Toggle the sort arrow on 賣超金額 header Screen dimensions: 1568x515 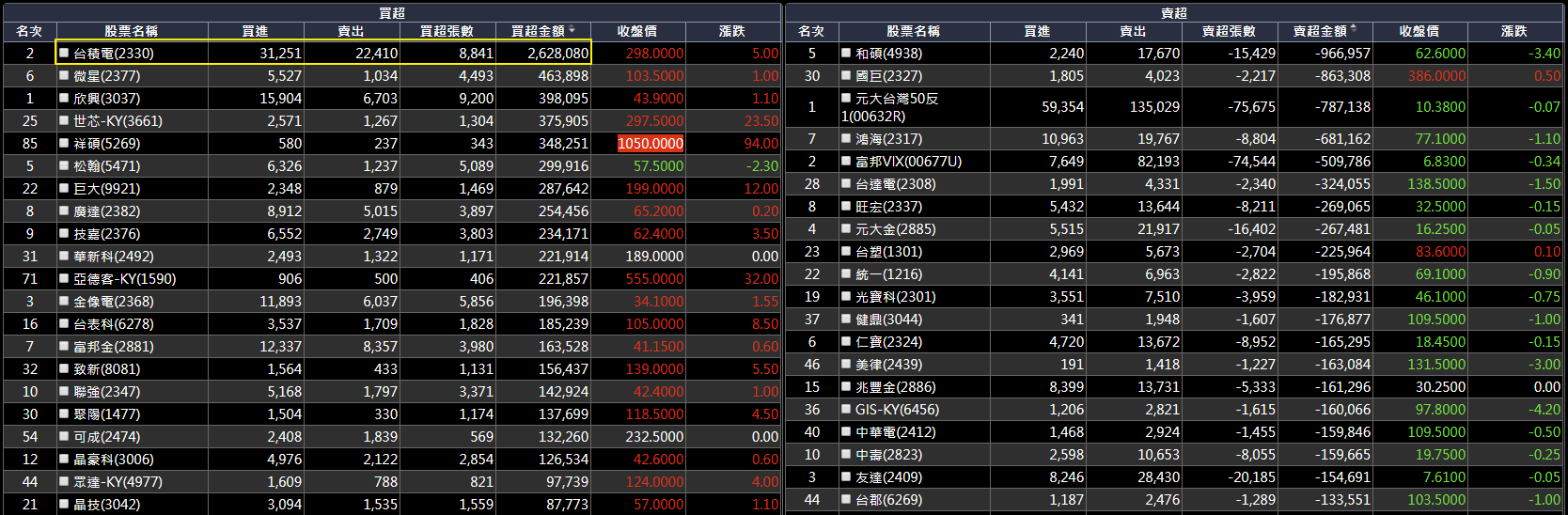1354,29
